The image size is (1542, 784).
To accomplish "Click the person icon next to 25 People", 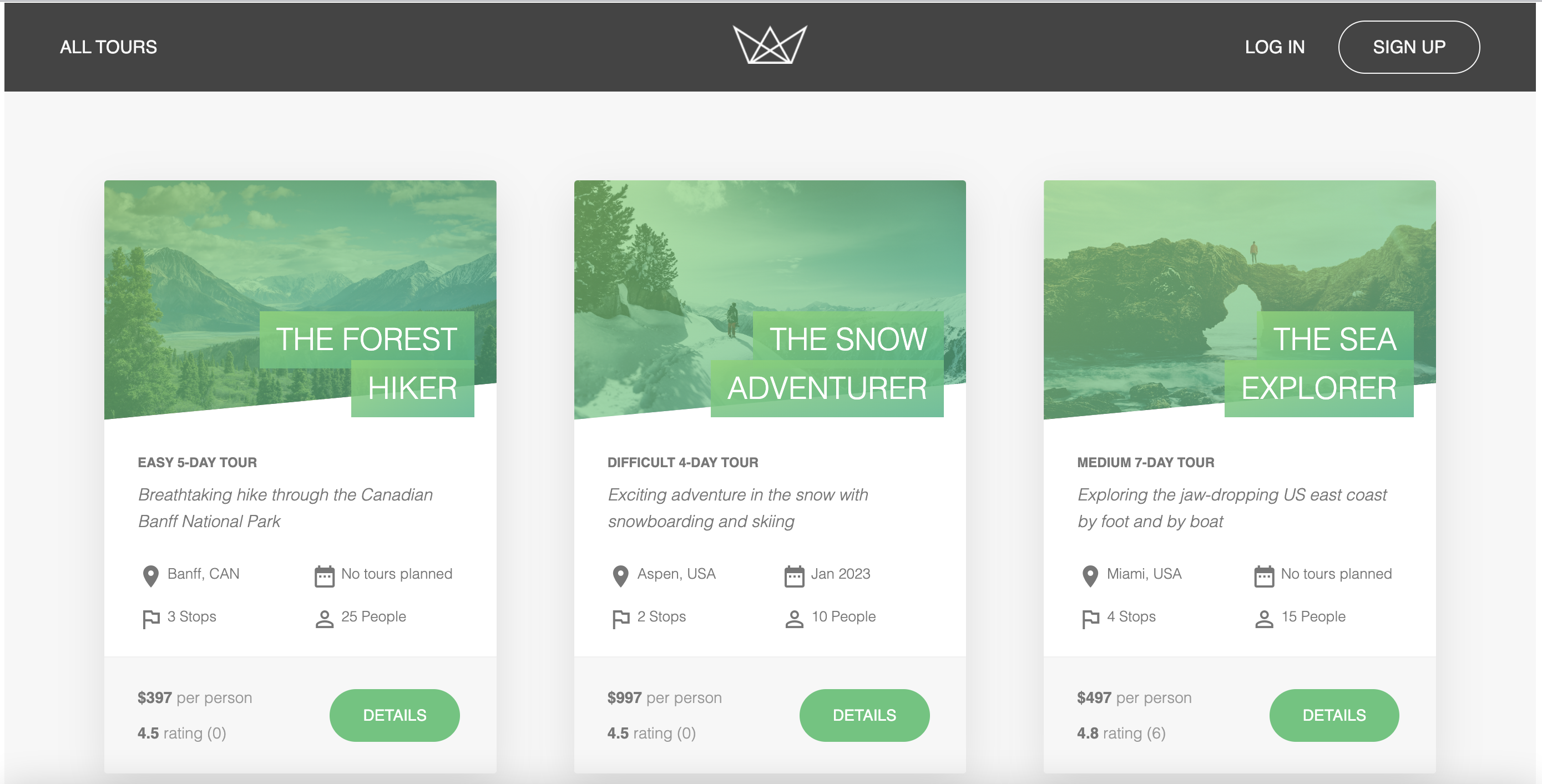I will [x=324, y=619].
